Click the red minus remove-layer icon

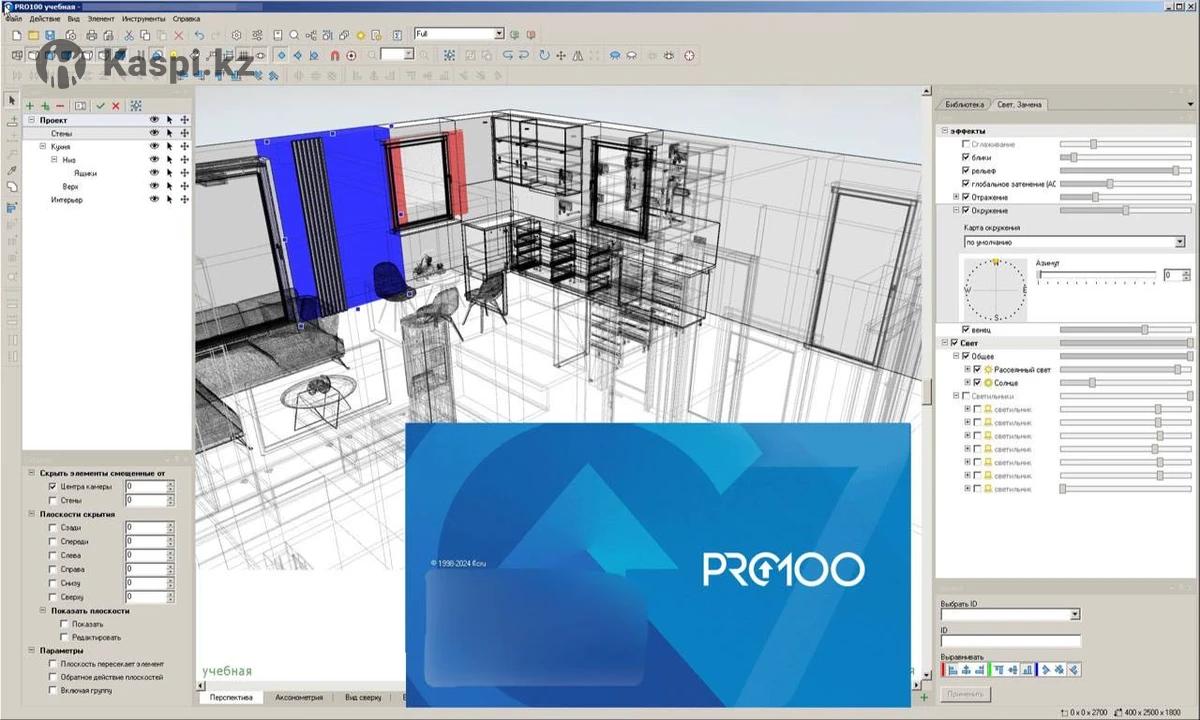coord(60,105)
